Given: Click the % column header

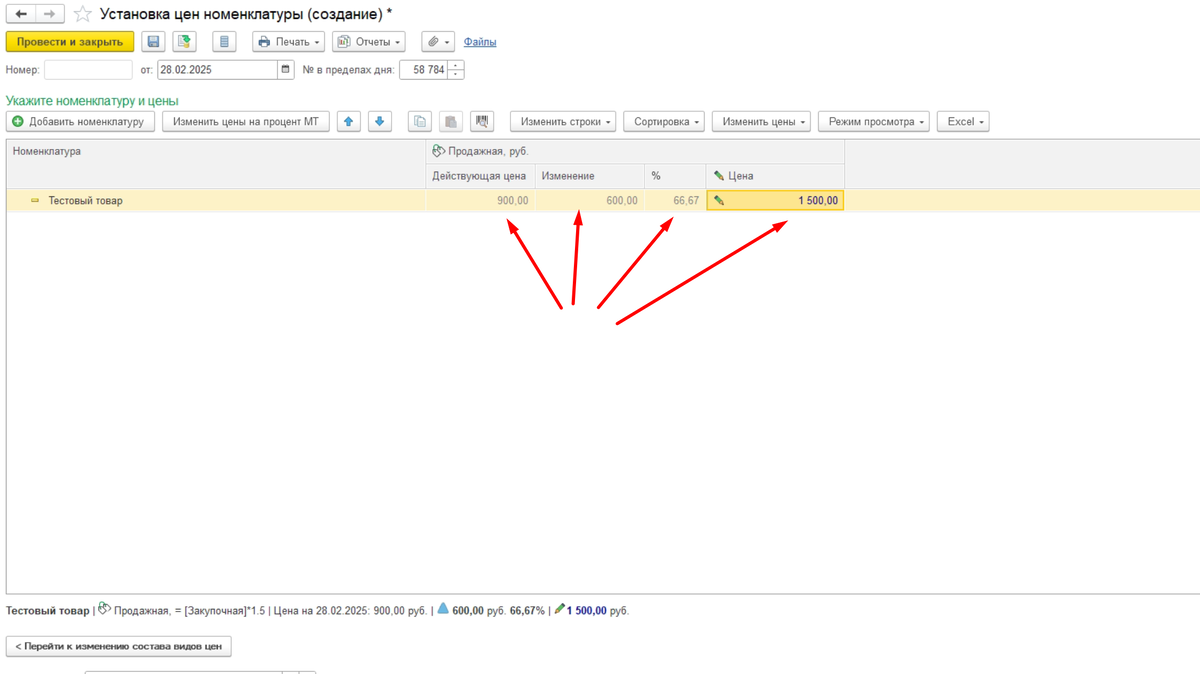Looking at the screenshot, I should (675, 176).
